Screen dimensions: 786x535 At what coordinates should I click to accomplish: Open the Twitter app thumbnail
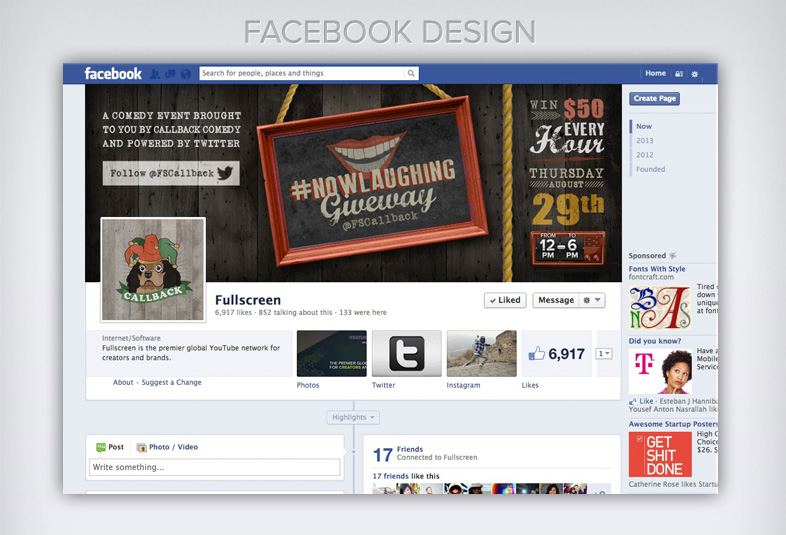[x=407, y=353]
